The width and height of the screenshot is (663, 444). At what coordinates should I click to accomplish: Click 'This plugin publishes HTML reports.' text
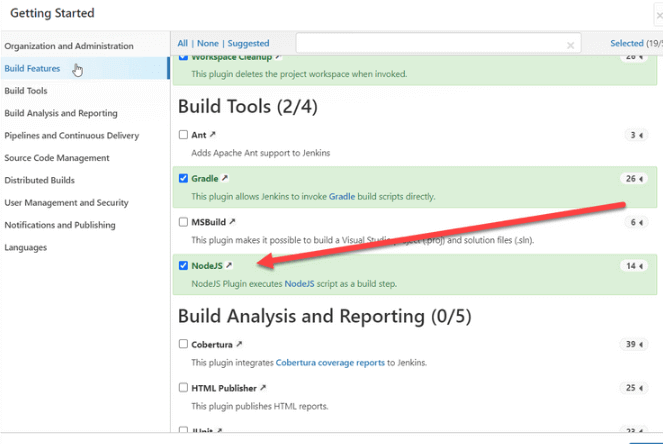260,406
